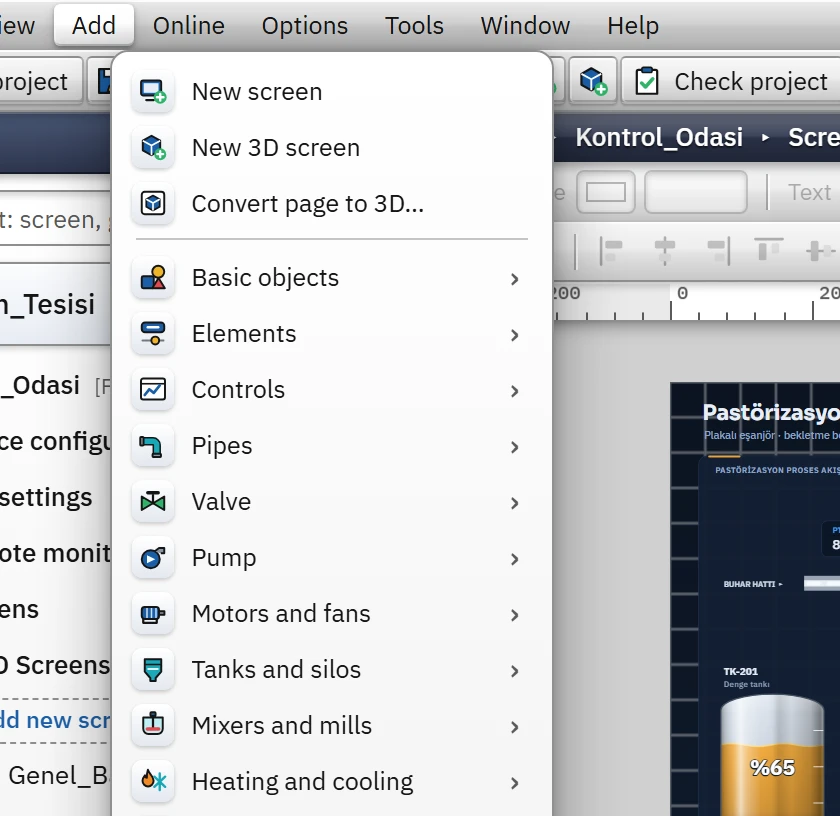Click the Convert page to 3D icon
840x816 pixels.
[153, 204]
